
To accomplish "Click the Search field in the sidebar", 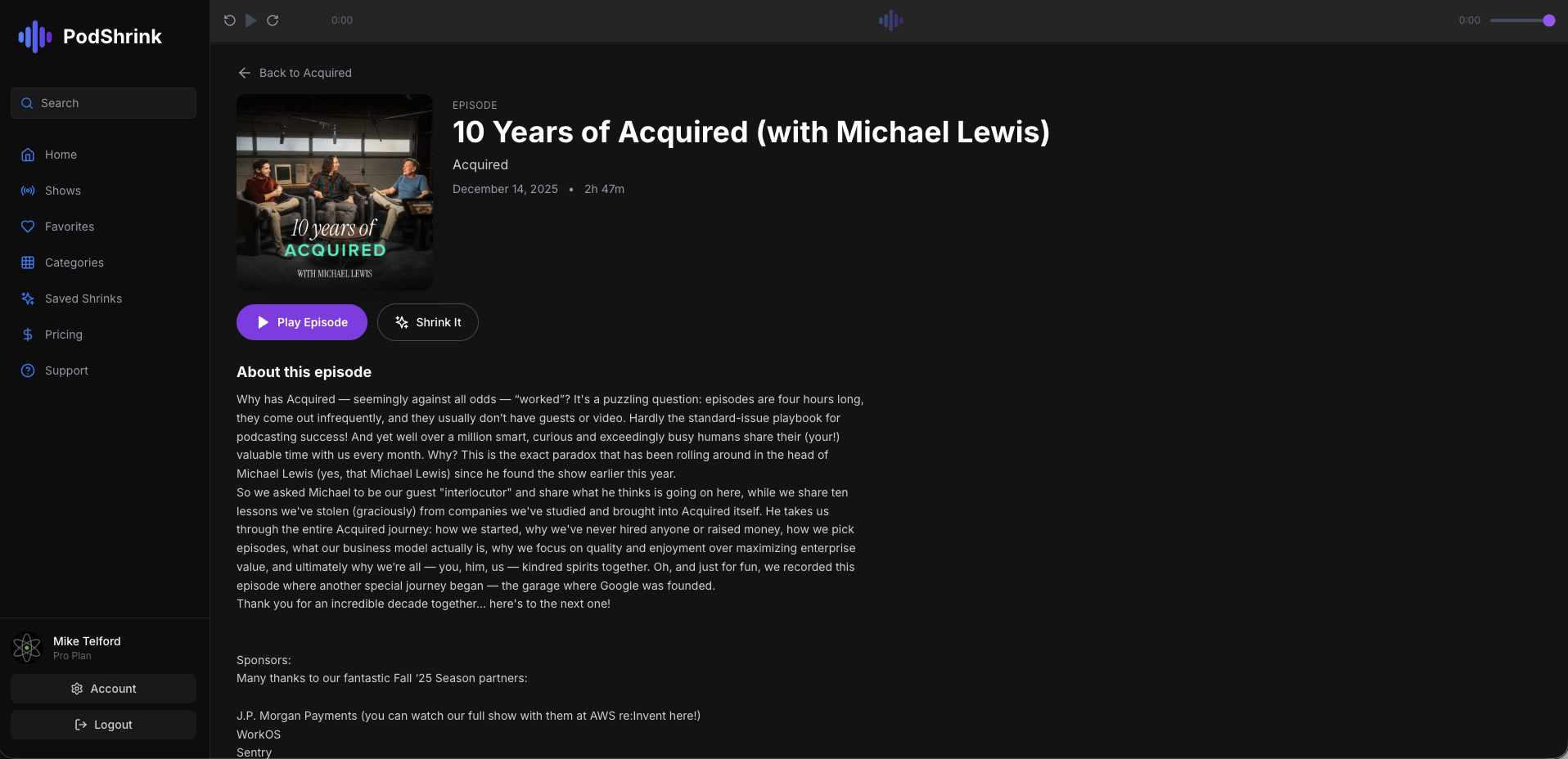I will click(102, 103).
